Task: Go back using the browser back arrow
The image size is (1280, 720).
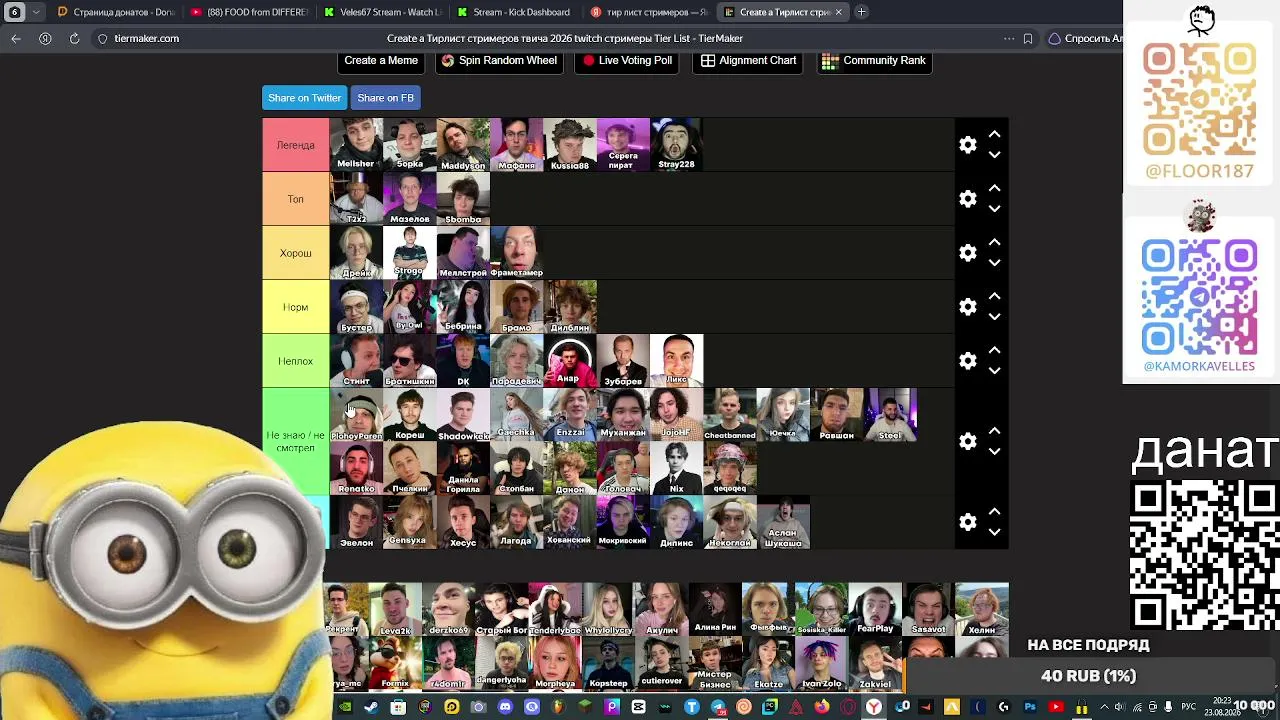Action: (x=16, y=38)
